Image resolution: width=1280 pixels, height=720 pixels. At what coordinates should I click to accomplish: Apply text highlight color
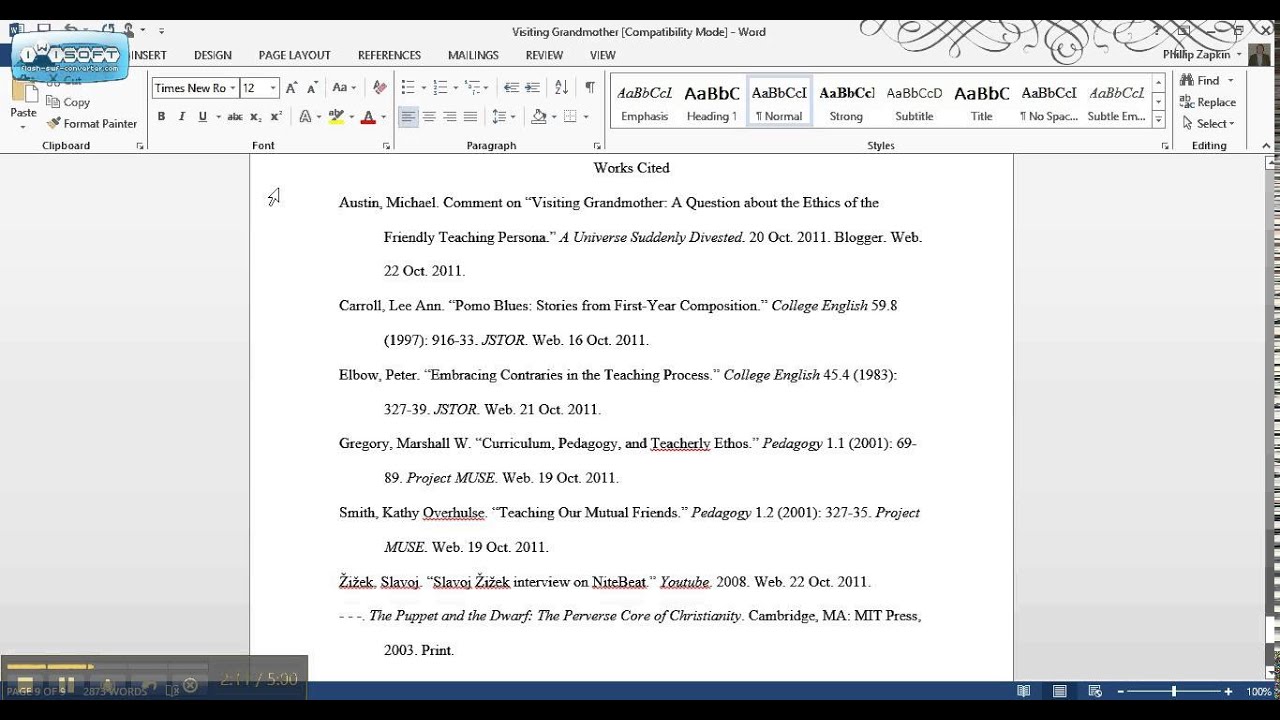tap(335, 117)
